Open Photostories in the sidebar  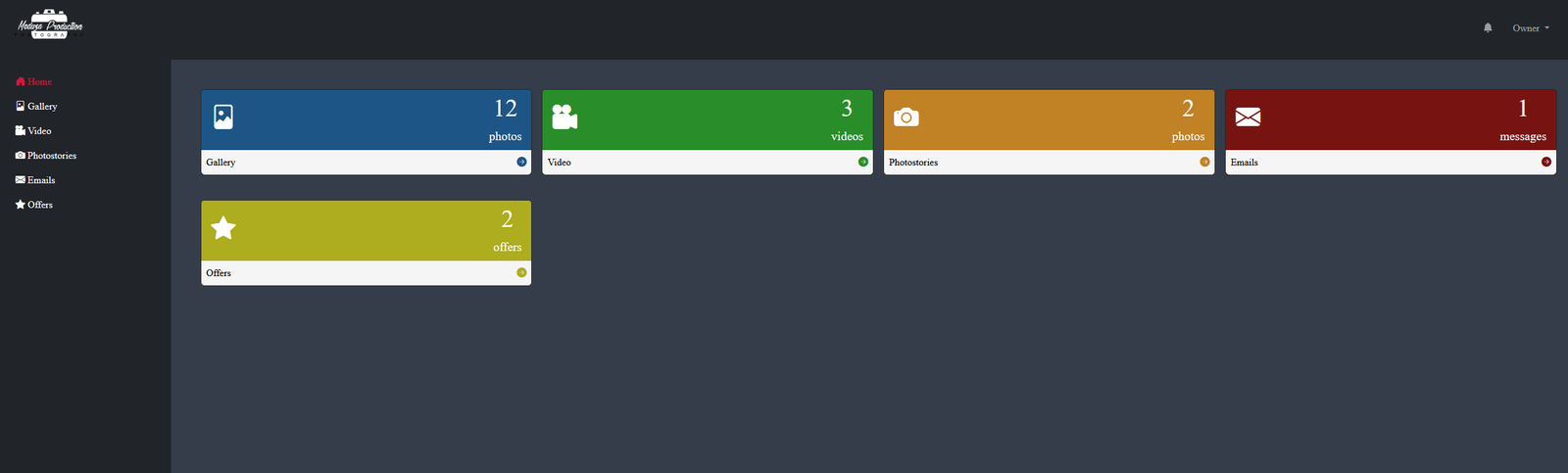[x=46, y=156]
